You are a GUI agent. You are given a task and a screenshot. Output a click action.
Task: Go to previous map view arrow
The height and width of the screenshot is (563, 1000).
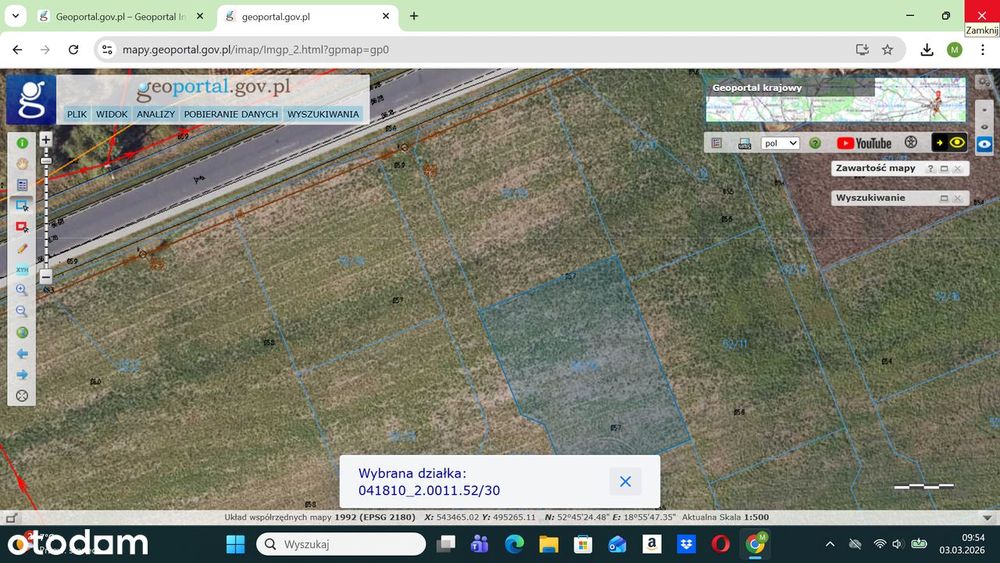[x=22, y=353]
